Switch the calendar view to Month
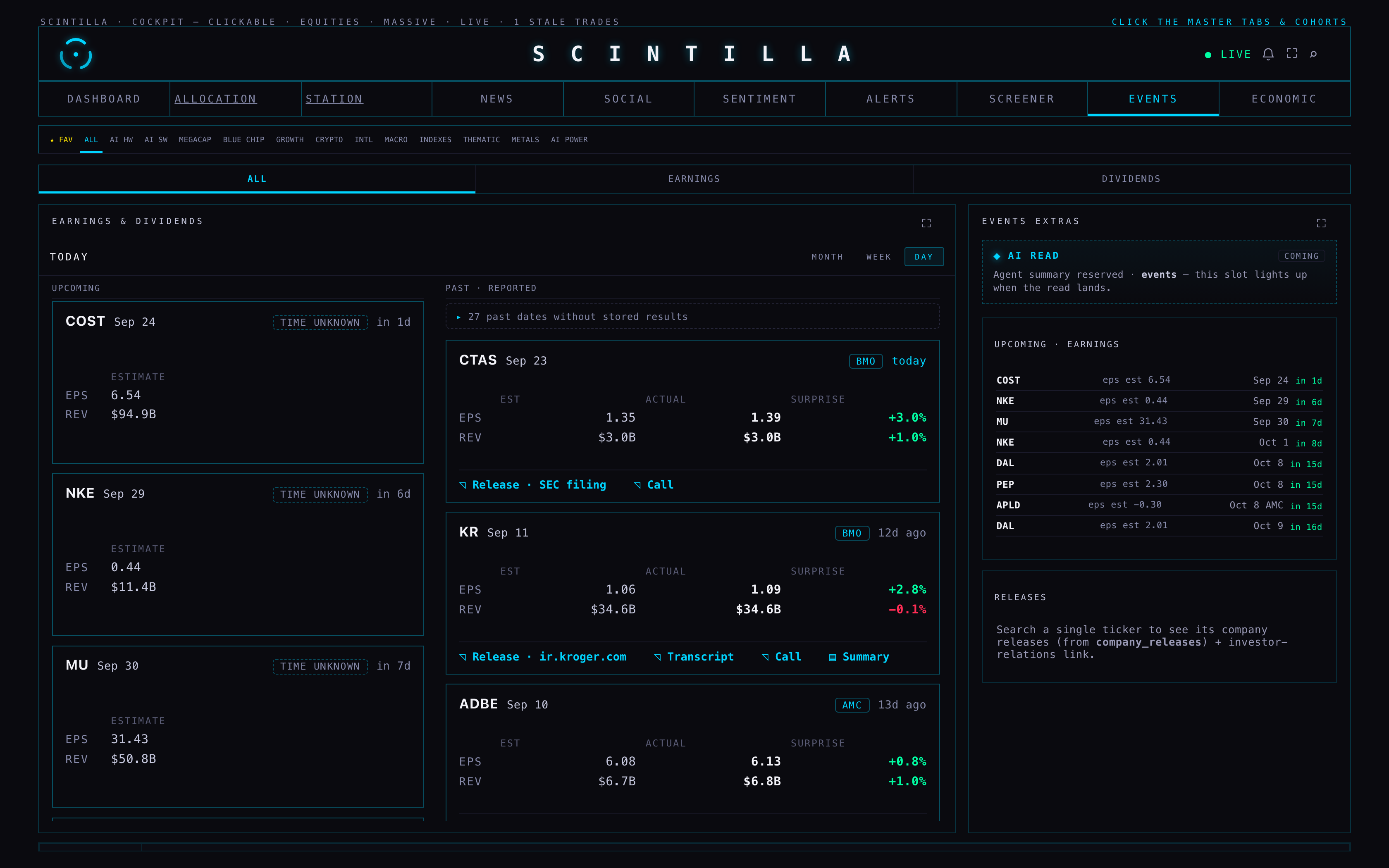The image size is (1389, 868). coord(827,257)
